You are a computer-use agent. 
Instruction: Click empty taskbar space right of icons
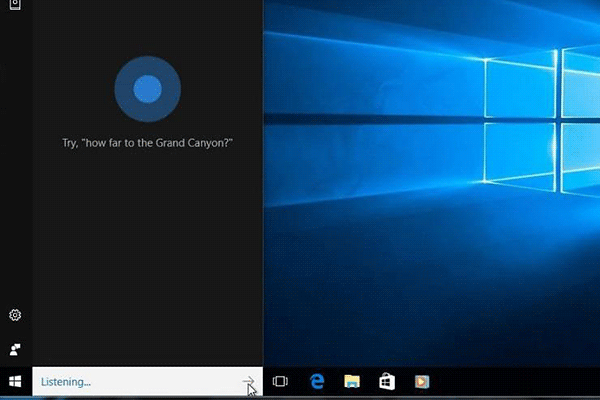[x=520, y=381]
